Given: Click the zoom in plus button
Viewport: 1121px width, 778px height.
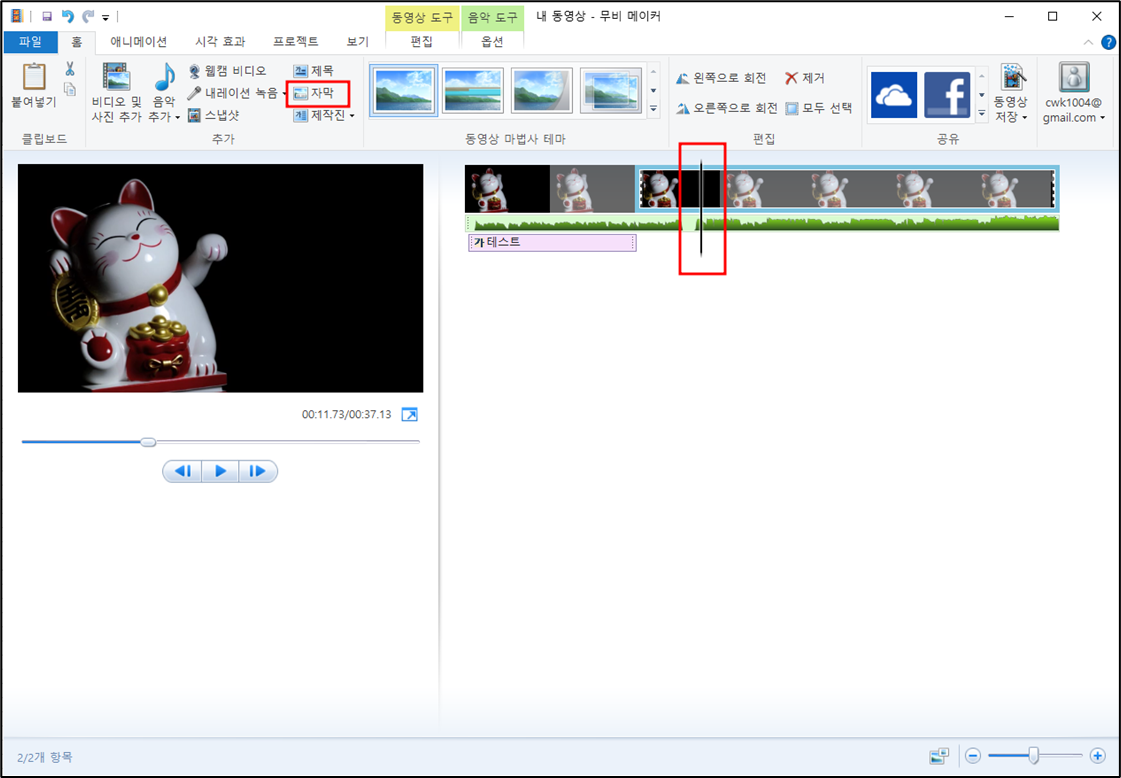Looking at the screenshot, I should tap(1098, 756).
